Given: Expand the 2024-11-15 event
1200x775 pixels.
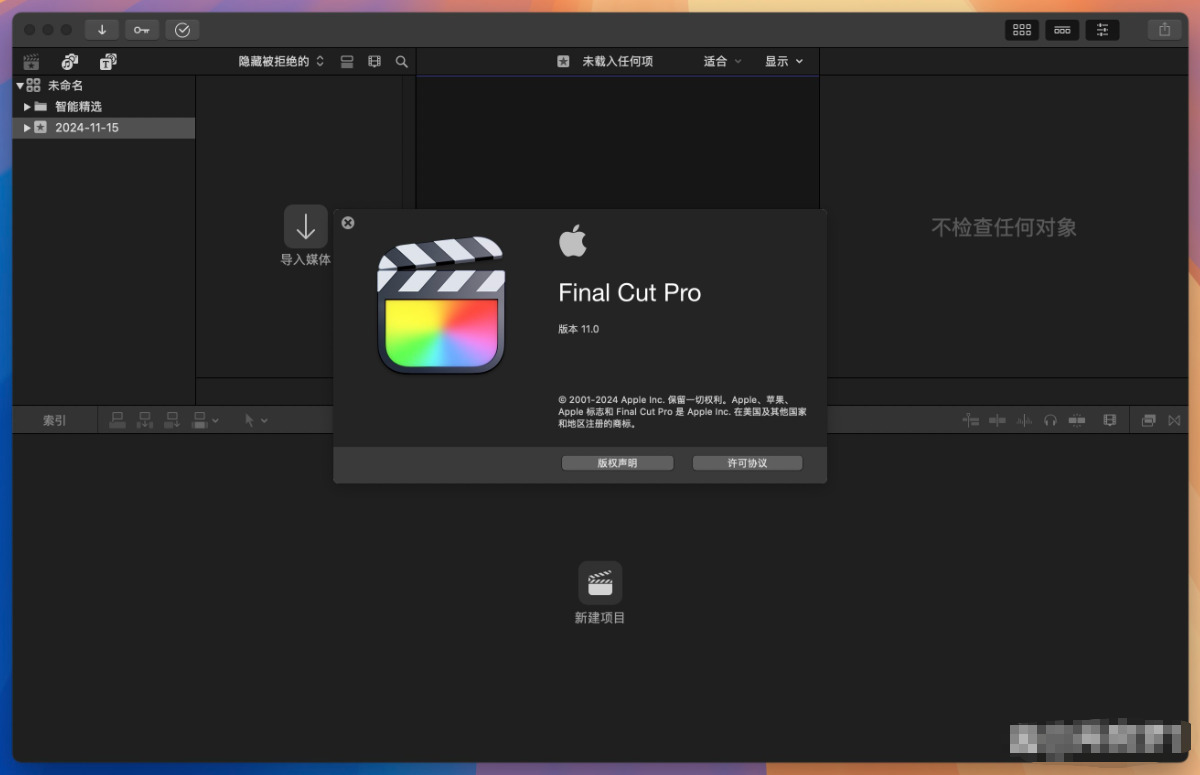Looking at the screenshot, I should tap(27, 128).
